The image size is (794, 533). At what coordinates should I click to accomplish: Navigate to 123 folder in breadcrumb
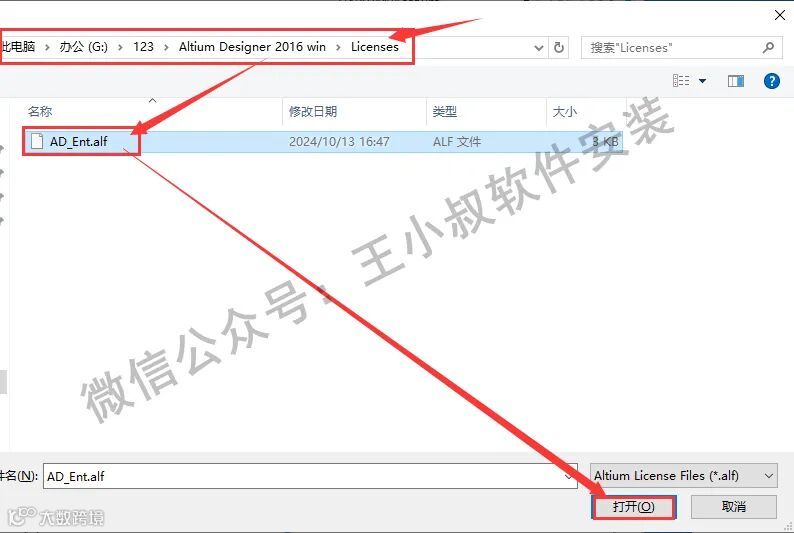(x=143, y=47)
